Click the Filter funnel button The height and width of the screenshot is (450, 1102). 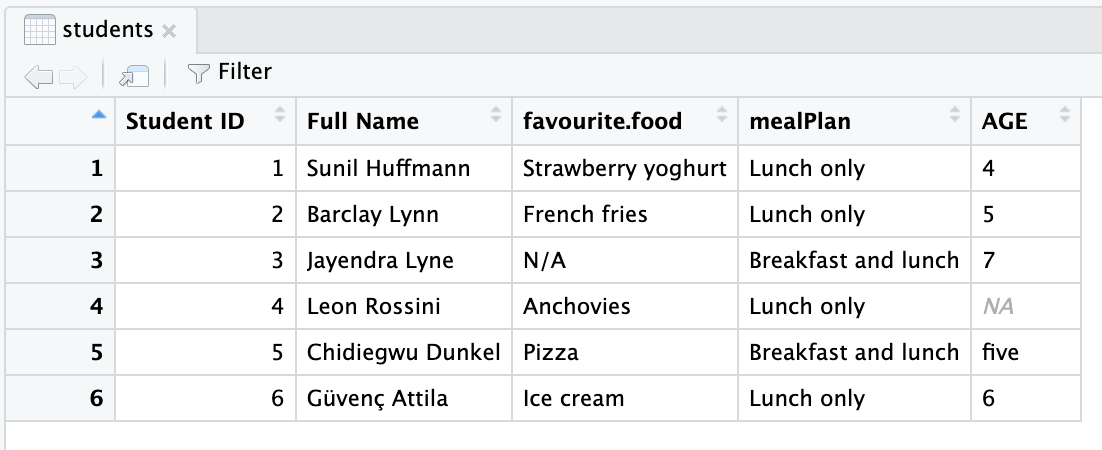pos(230,72)
